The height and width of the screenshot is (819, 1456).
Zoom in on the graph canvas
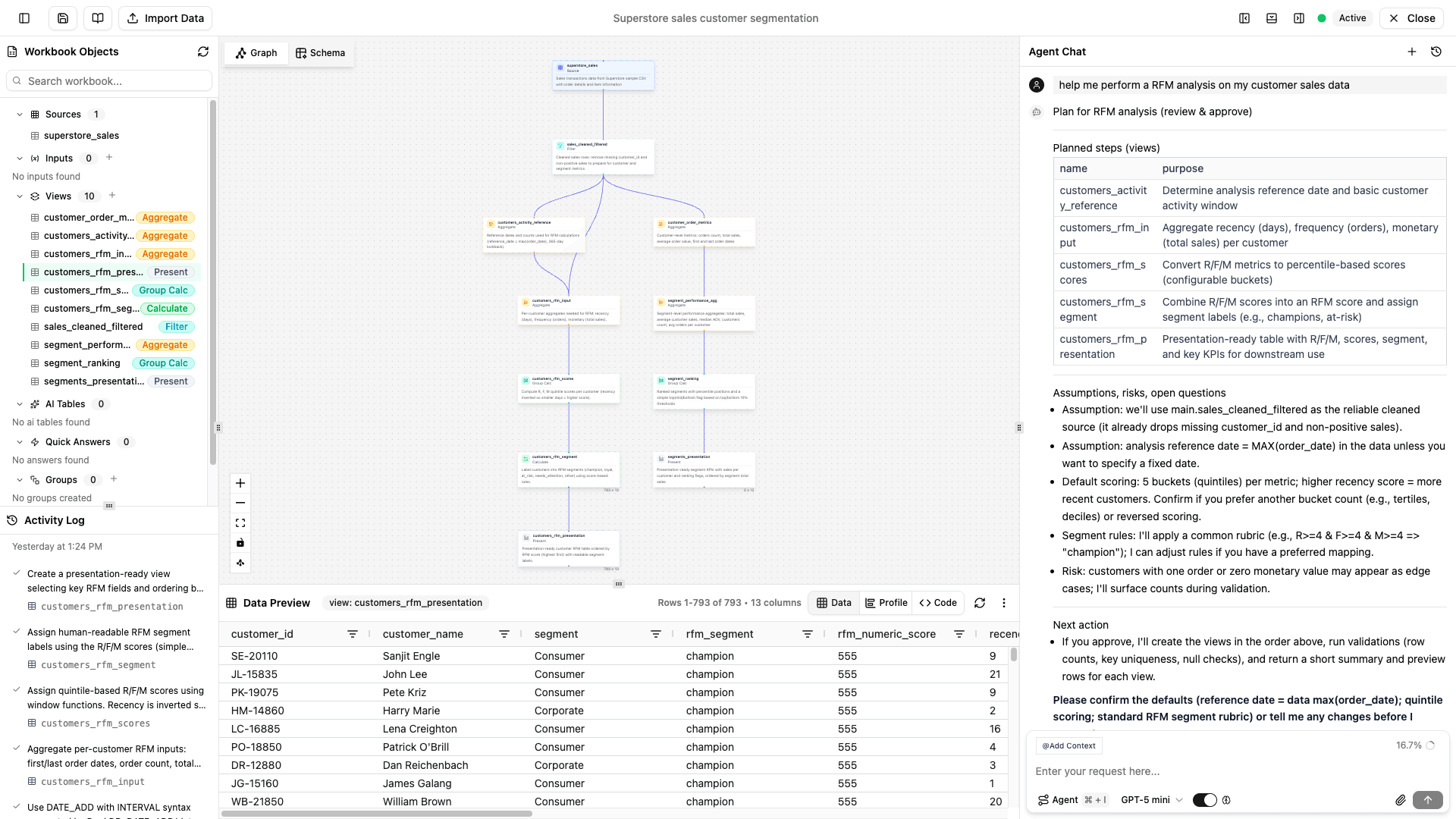tap(240, 483)
